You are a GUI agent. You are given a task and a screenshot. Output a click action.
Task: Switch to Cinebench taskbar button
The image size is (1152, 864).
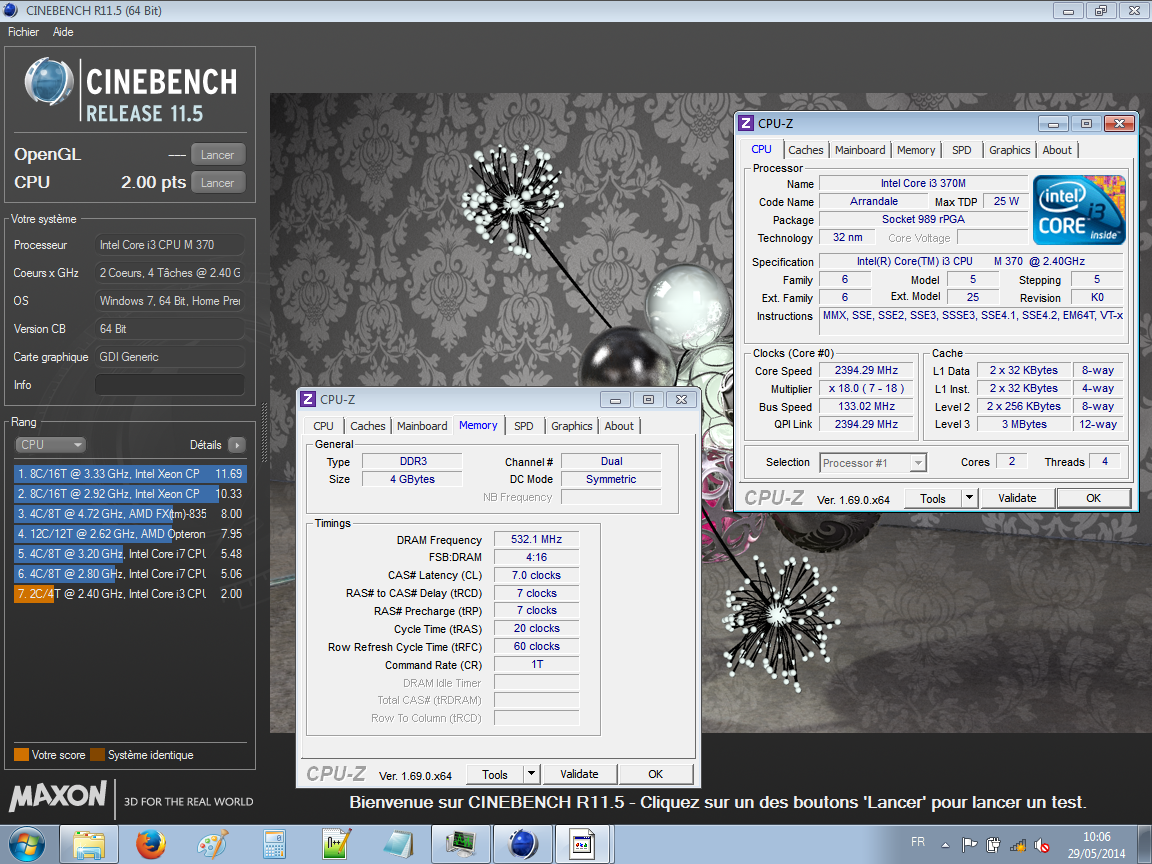click(x=523, y=844)
